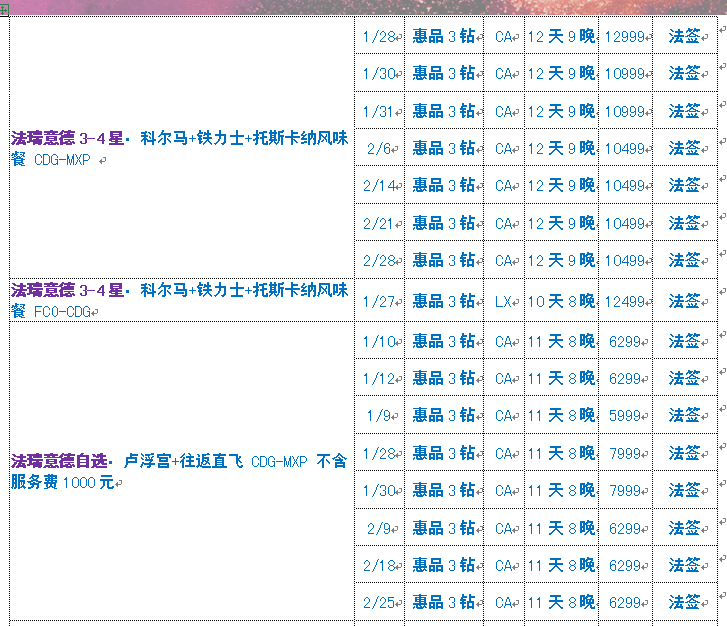The image size is (727, 626).
Task: Click 10499 in the 2/6 row
Action: coord(626,148)
